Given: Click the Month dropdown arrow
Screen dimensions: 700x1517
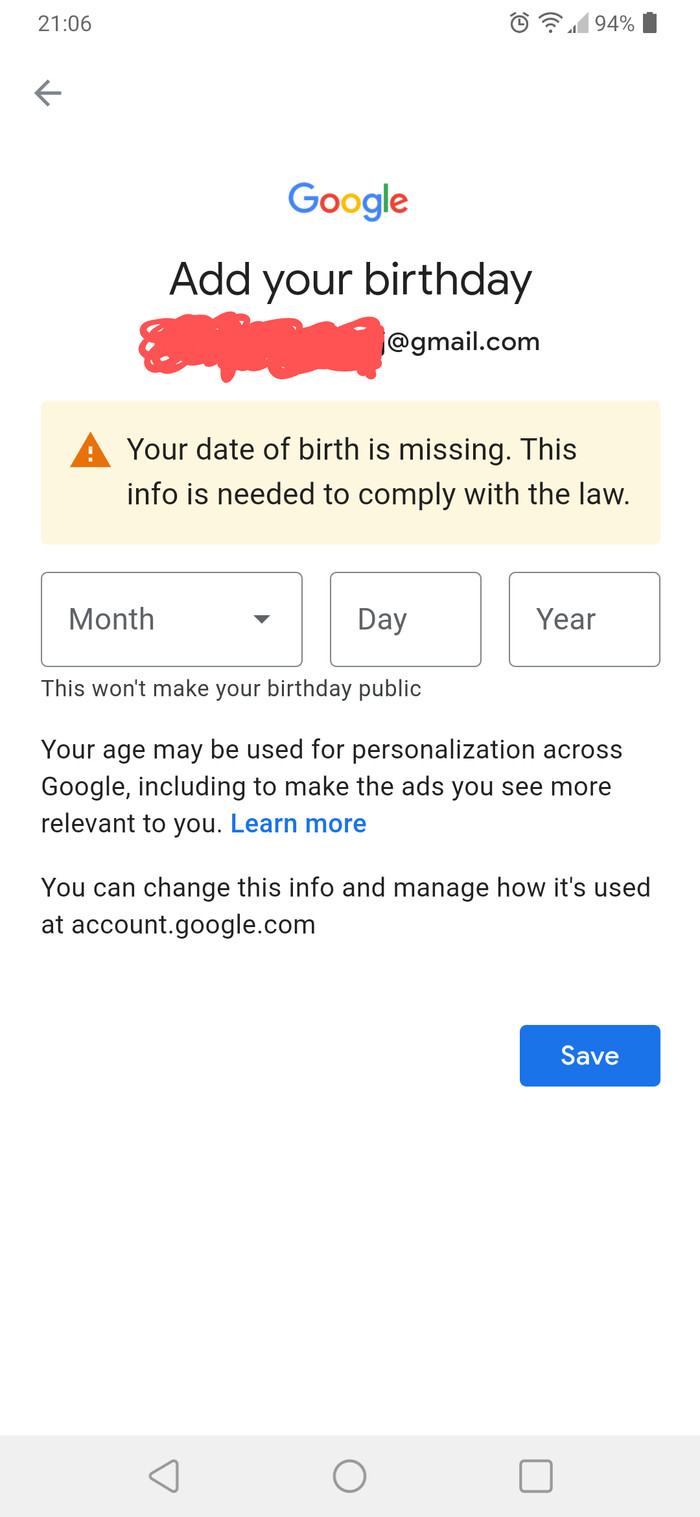Looking at the screenshot, I should point(261,619).
